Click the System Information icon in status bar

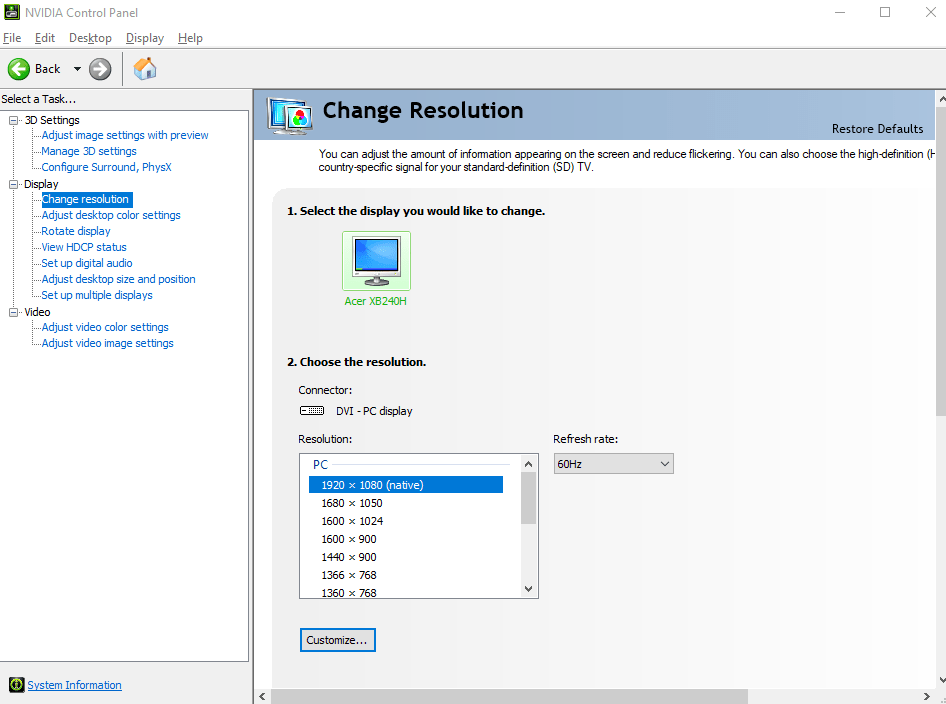click(17, 684)
